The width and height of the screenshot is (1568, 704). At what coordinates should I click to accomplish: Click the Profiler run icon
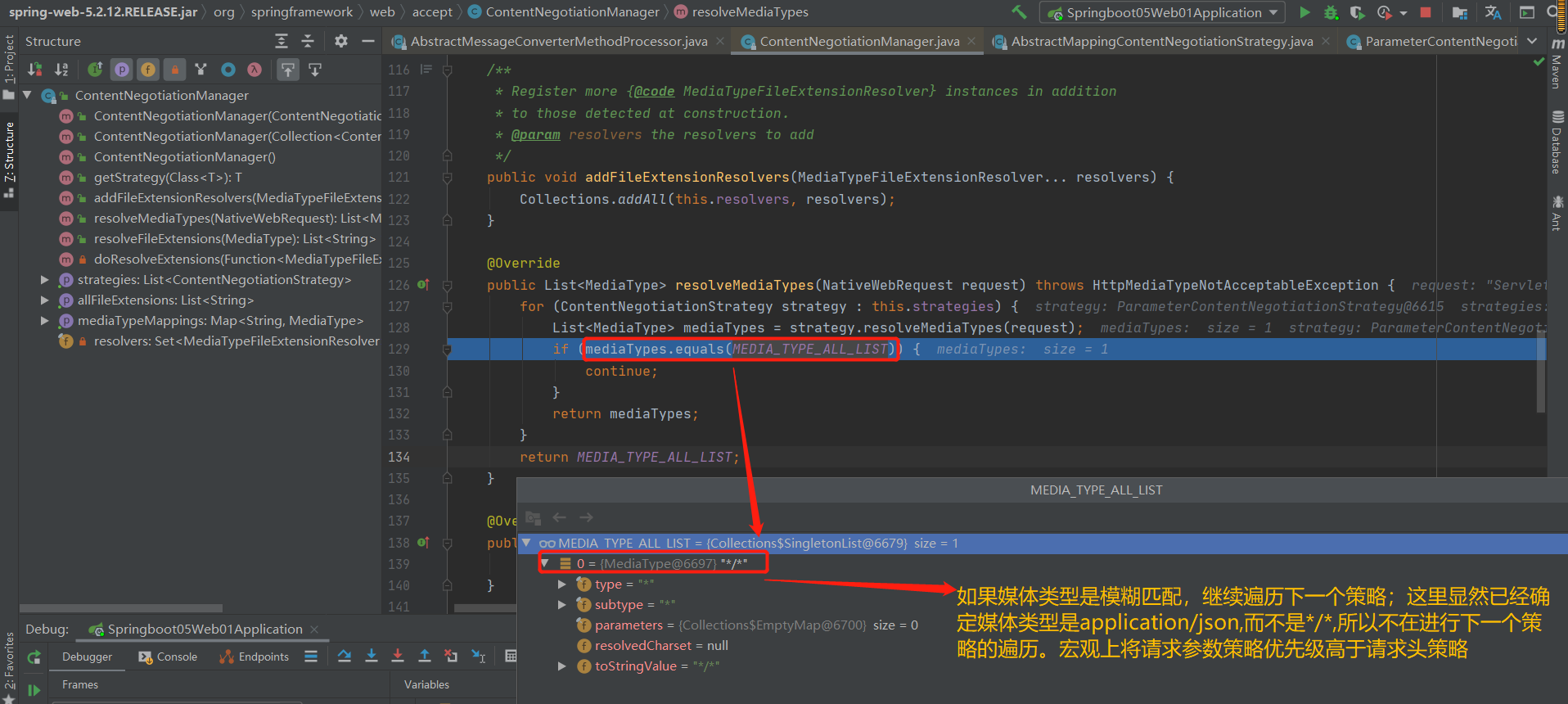pos(1384,12)
